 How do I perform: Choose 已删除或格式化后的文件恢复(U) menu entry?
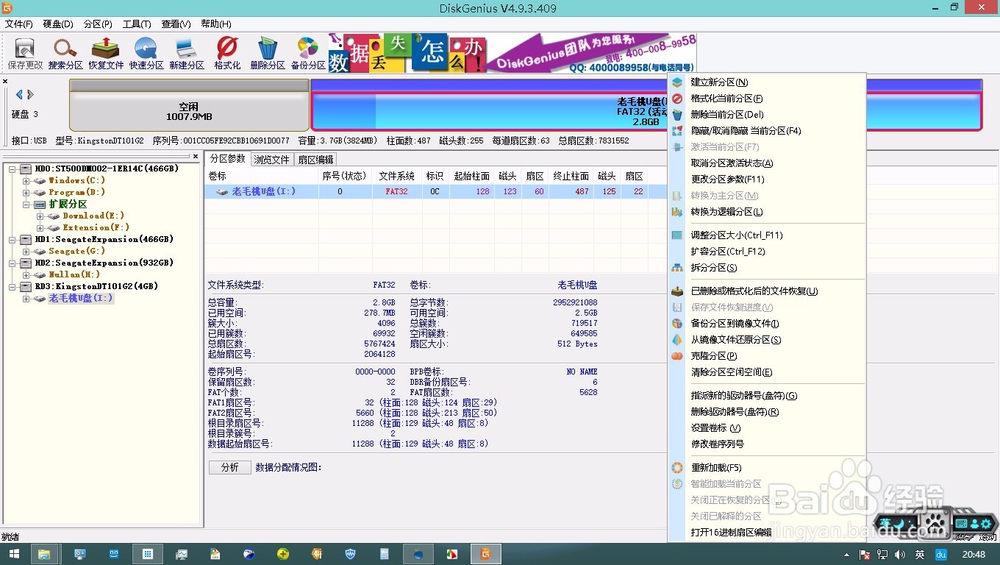tap(754, 291)
